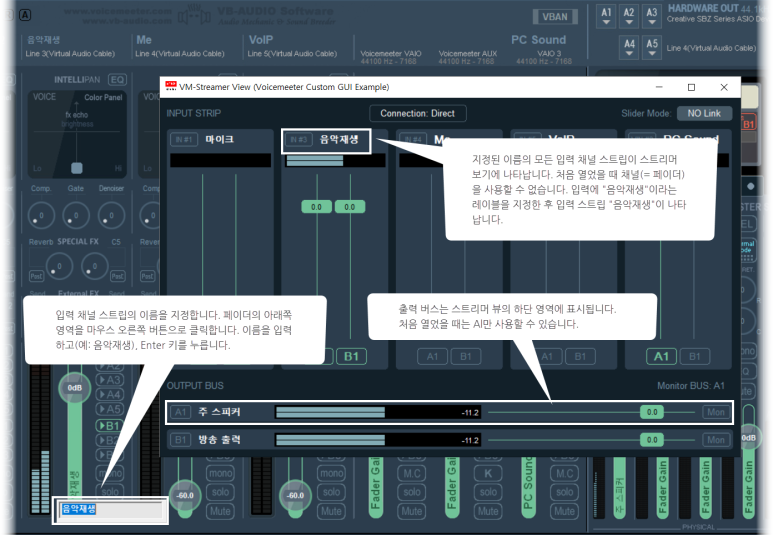Click the 0.0 gain slider of 주 스피커 bus
Screen dimensions: 773x535
click(652, 412)
